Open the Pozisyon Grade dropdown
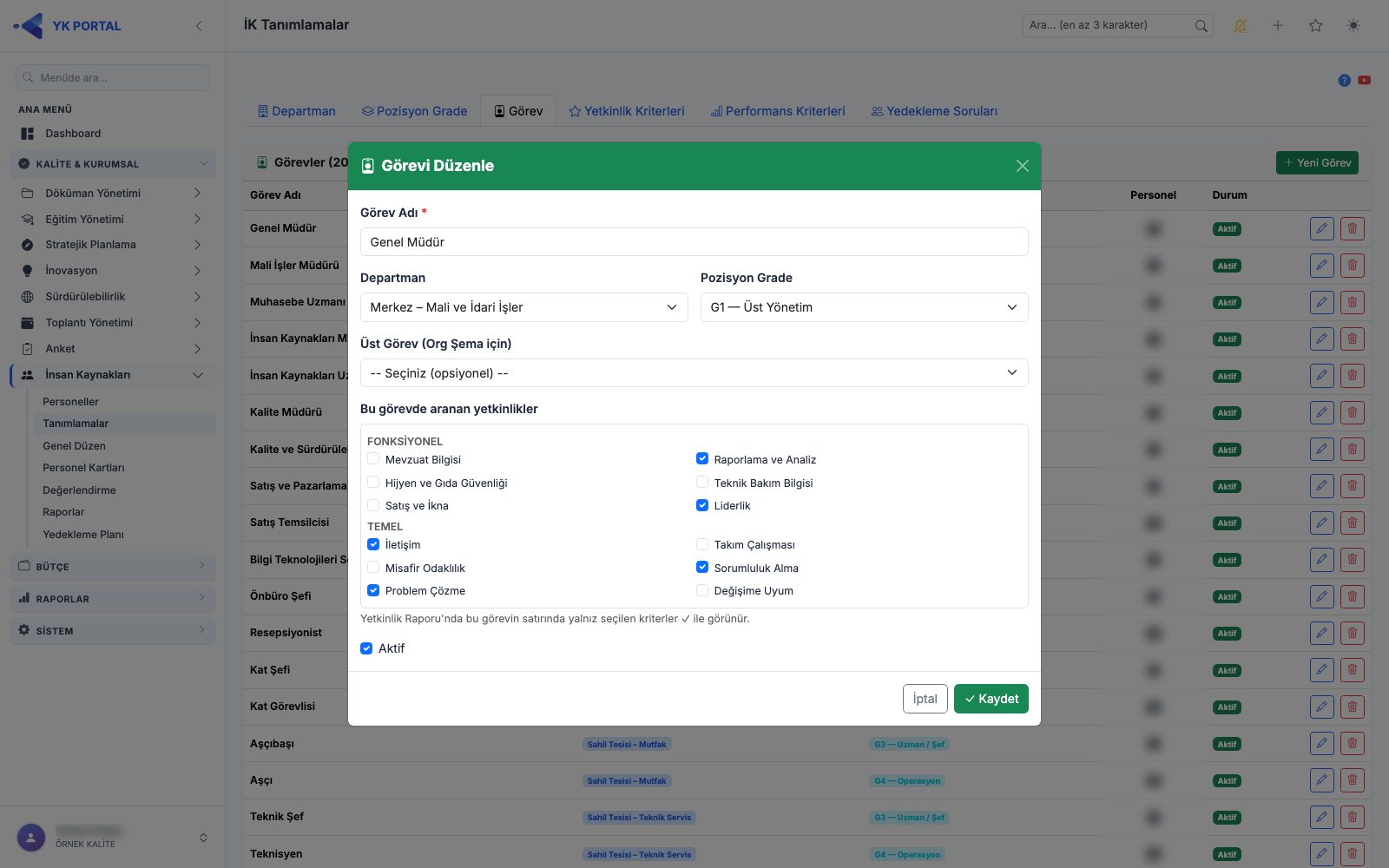 [x=864, y=307]
